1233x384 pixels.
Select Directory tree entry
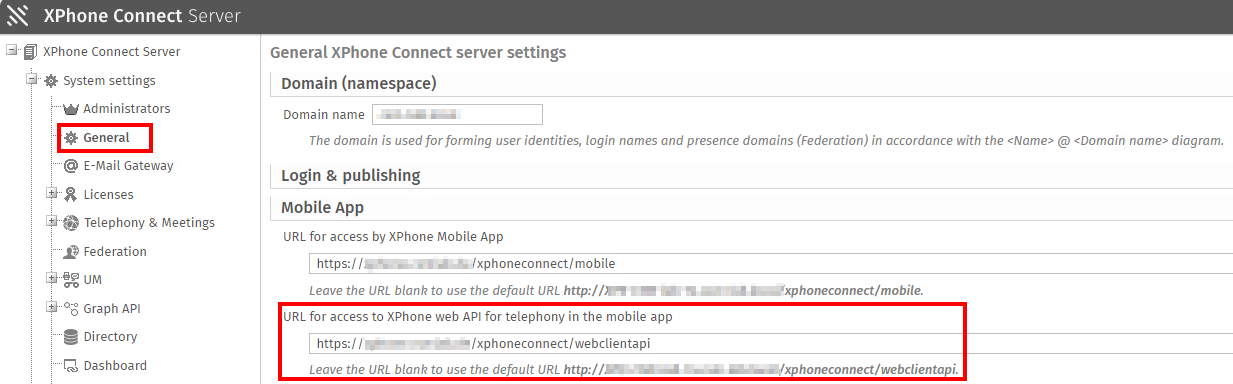point(110,337)
